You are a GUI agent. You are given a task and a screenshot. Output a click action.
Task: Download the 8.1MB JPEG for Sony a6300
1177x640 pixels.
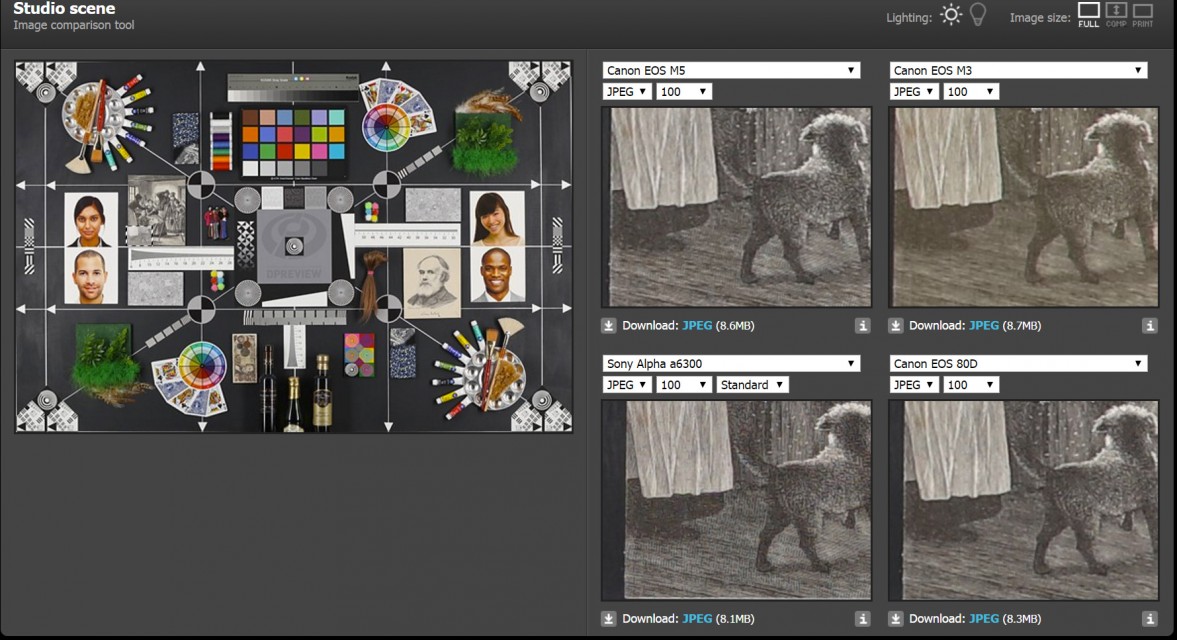point(697,619)
